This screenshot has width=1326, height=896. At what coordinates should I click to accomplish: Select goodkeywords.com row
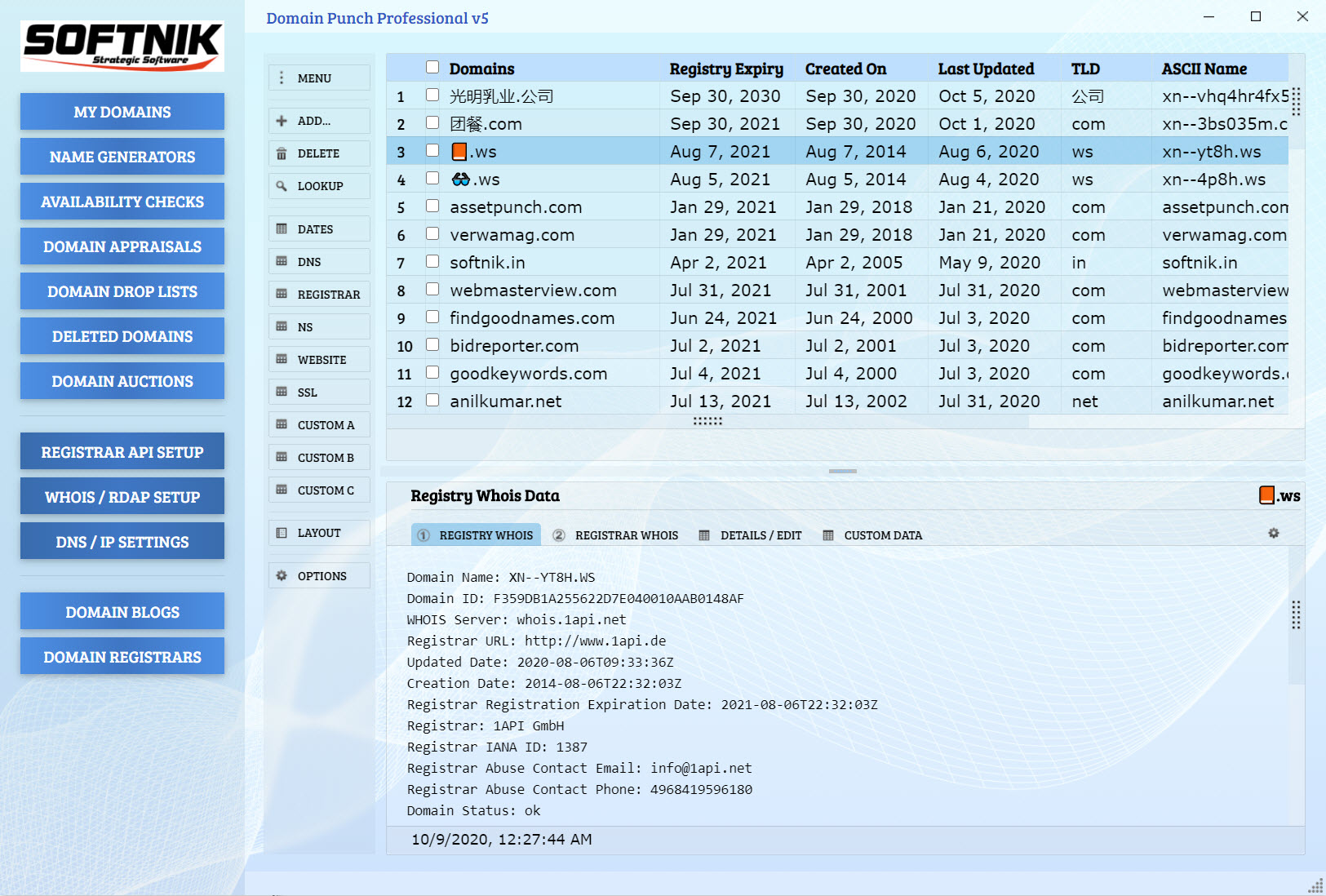point(837,374)
